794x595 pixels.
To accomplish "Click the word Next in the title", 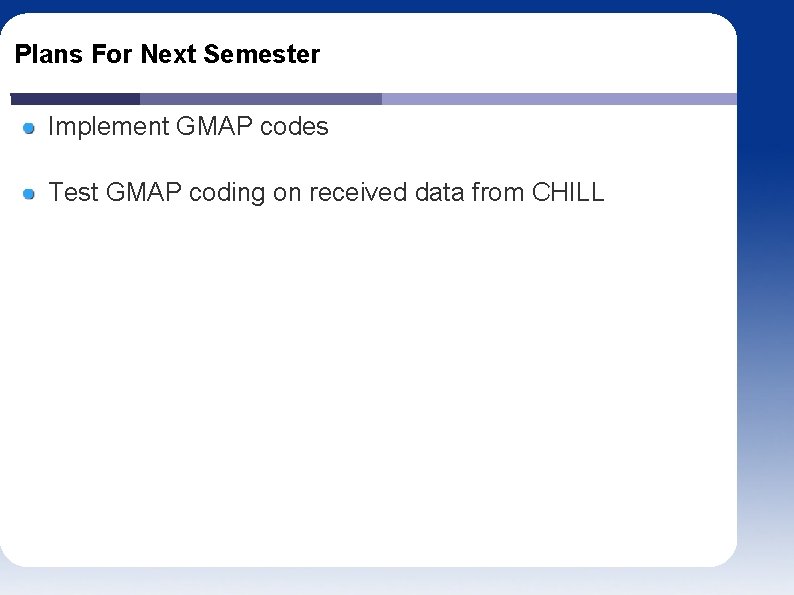I will click(x=168, y=54).
